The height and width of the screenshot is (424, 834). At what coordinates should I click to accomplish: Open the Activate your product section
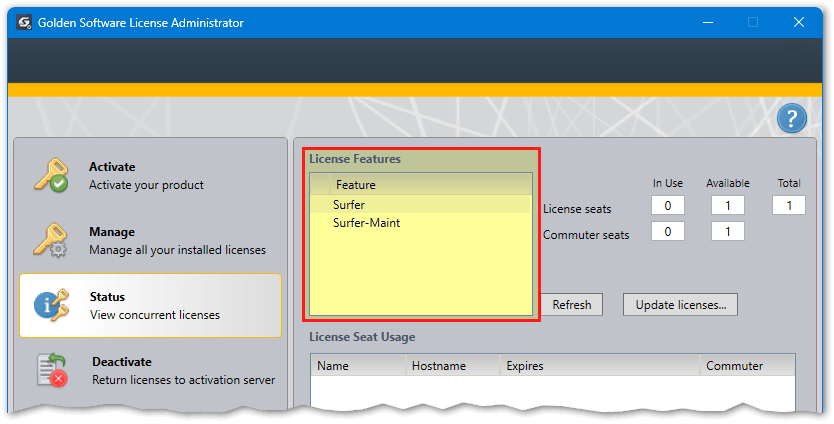(x=151, y=176)
